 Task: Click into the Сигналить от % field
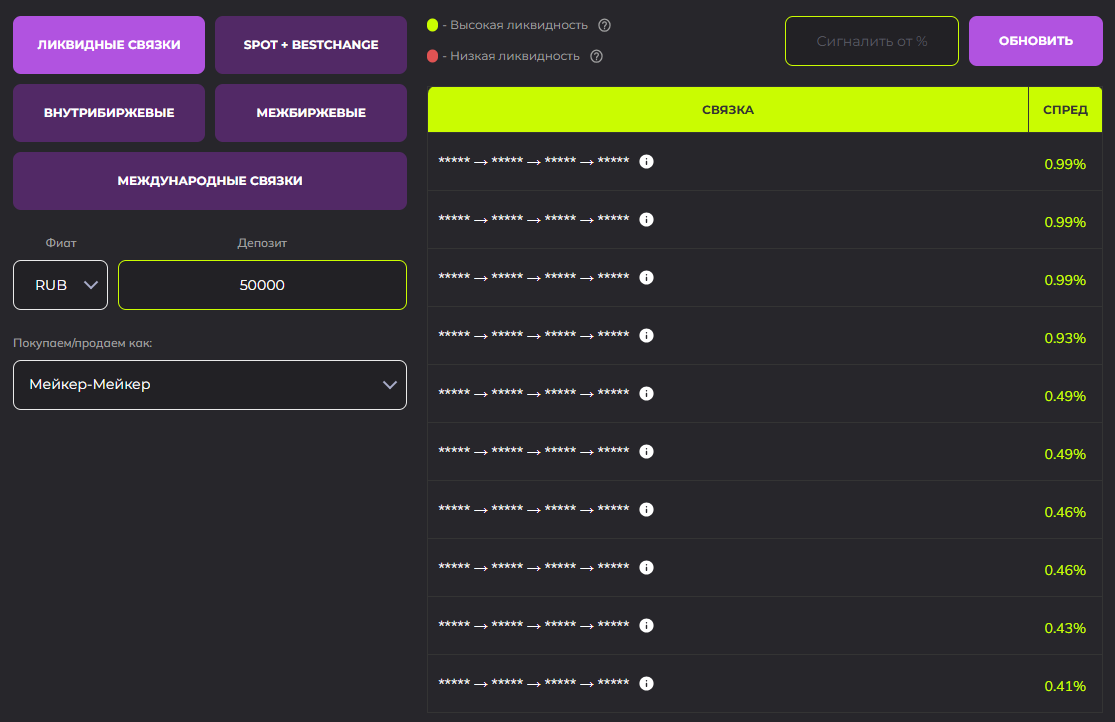872,41
